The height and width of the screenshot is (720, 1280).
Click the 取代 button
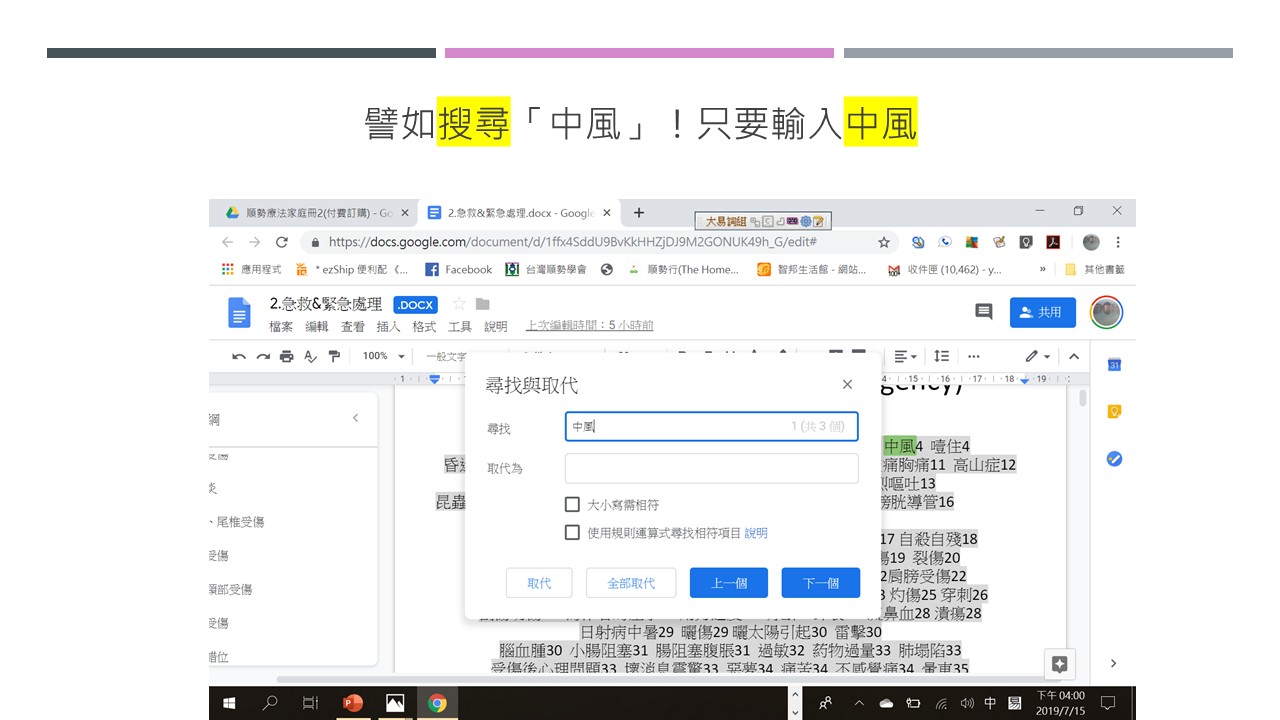click(539, 583)
